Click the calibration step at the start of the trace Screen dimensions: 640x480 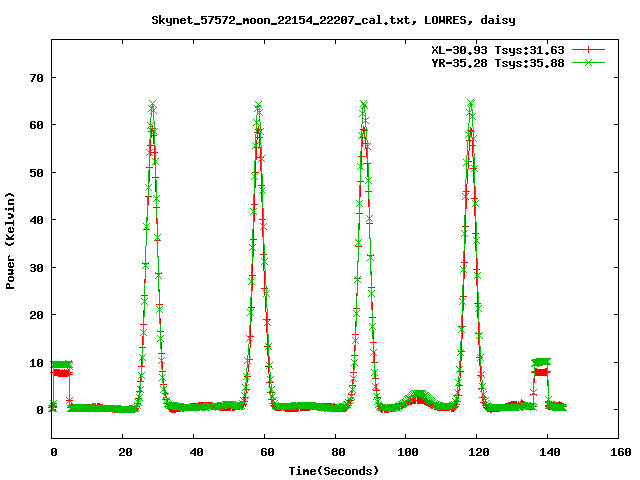pyautogui.click(x=61, y=367)
